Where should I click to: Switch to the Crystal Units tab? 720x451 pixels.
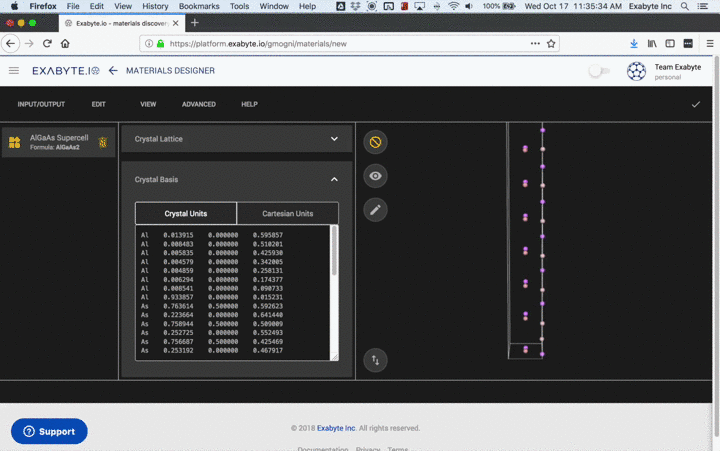pyautogui.click(x=186, y=214)
